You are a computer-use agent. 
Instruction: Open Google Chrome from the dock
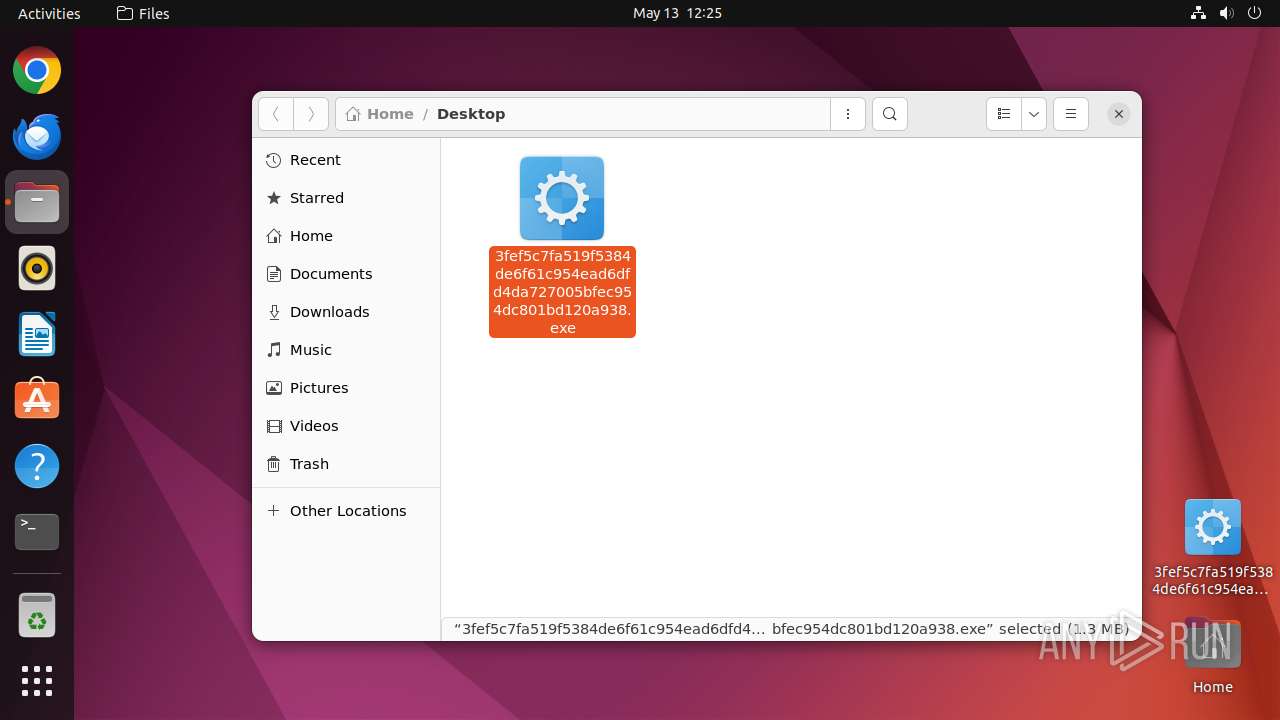pos(37,71)
